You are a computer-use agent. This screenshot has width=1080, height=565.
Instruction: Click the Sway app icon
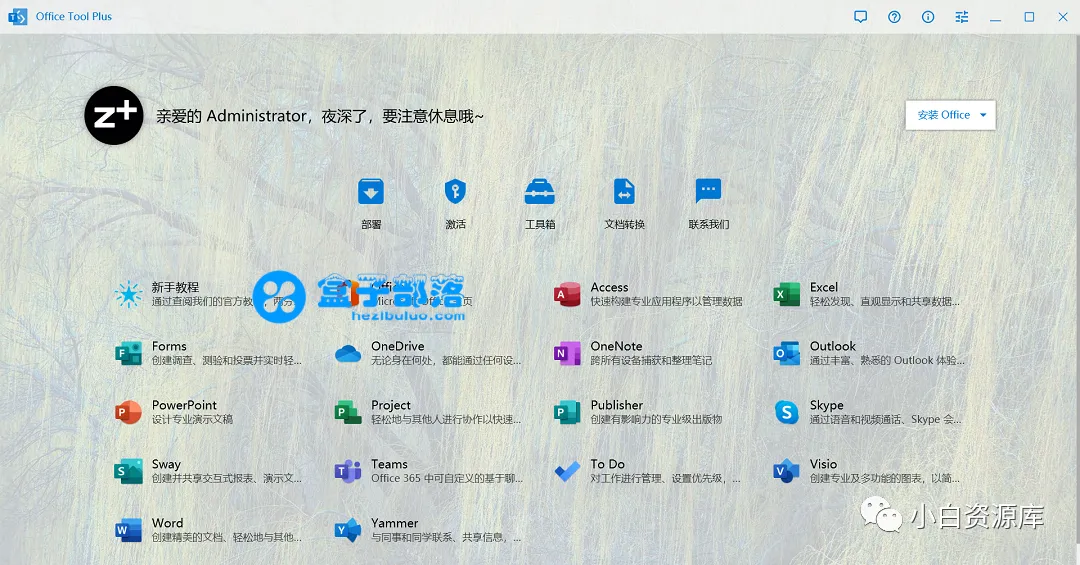click(x=128, y=471)
